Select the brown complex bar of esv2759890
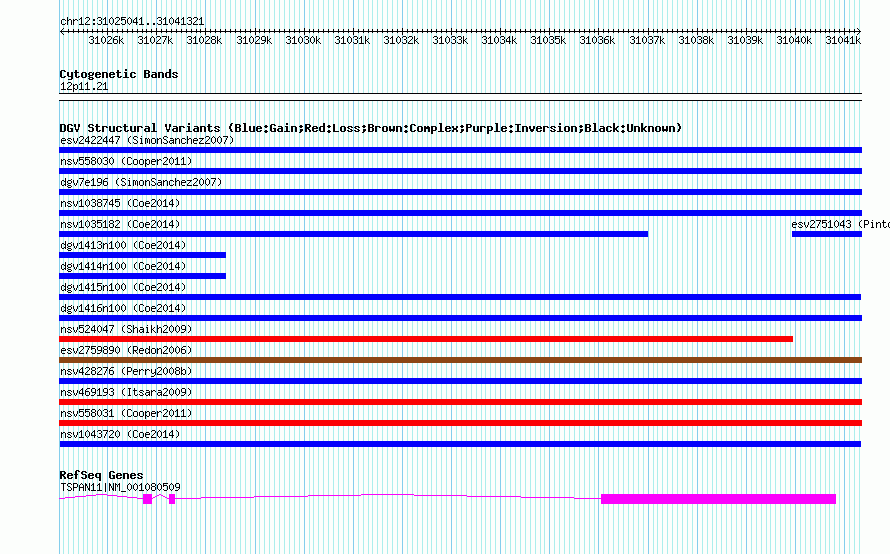Screen dimensions: 890x554 460,360
